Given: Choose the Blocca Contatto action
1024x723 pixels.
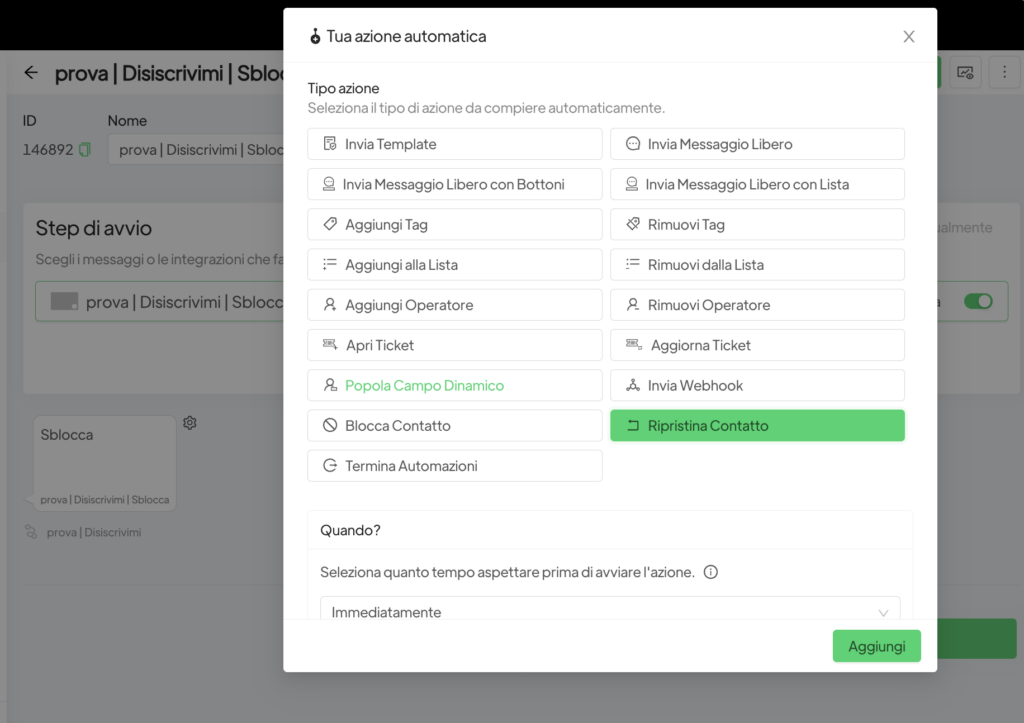Looking at the screenshot, I should pyautogui.click(x=455, y=426).
